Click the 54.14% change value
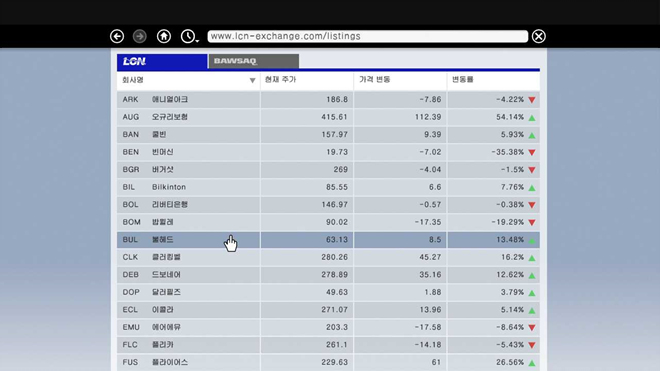This screenshot has width=660, height=371. pyautogui.click(x=510, y=117)
